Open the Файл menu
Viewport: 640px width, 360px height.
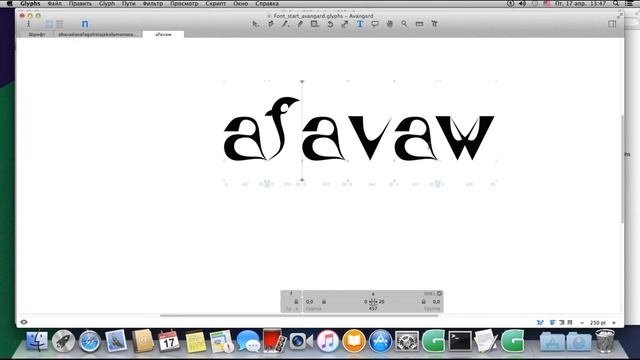coord(54,4)
